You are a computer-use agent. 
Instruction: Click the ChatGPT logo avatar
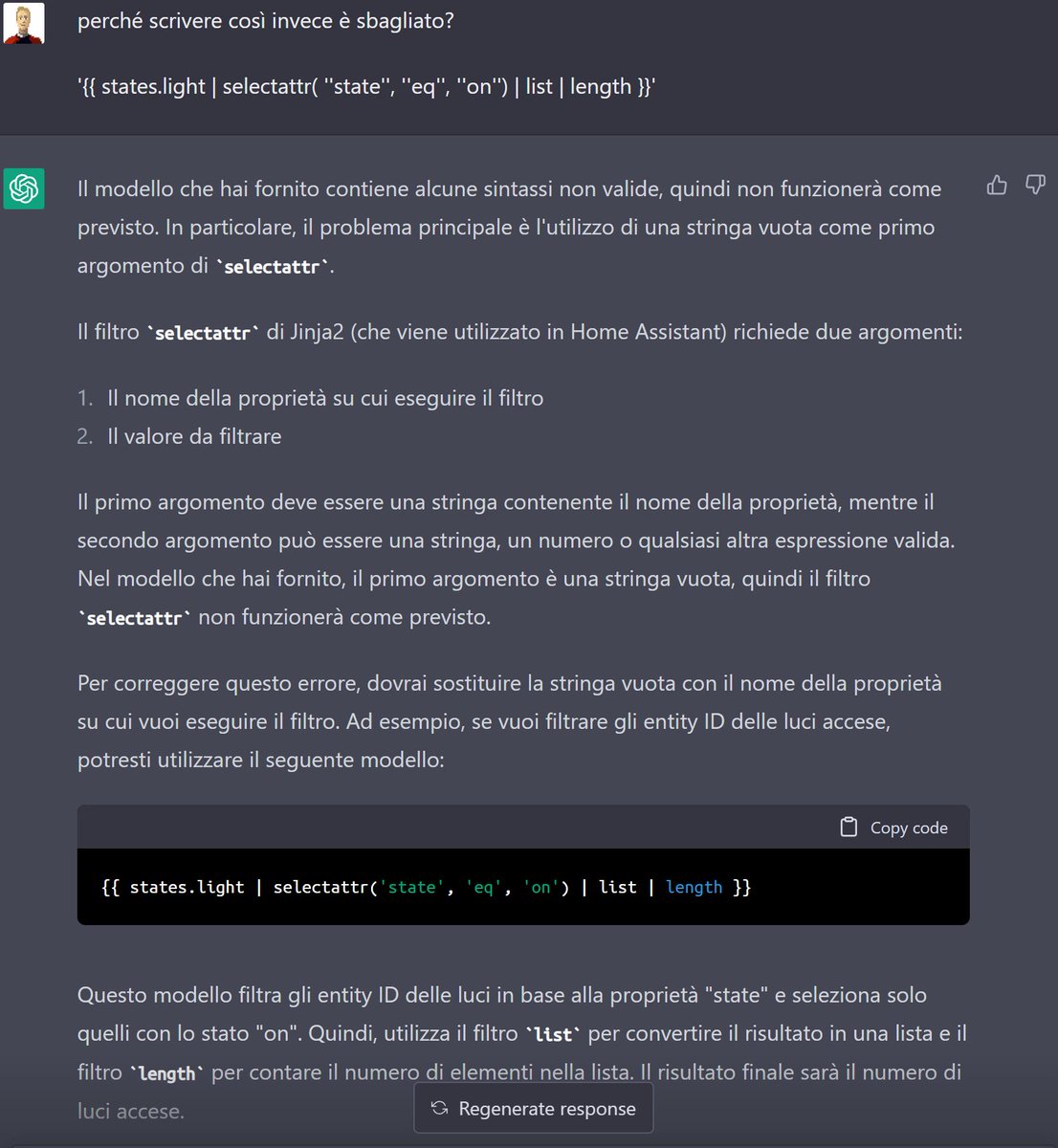pos(24,188)
